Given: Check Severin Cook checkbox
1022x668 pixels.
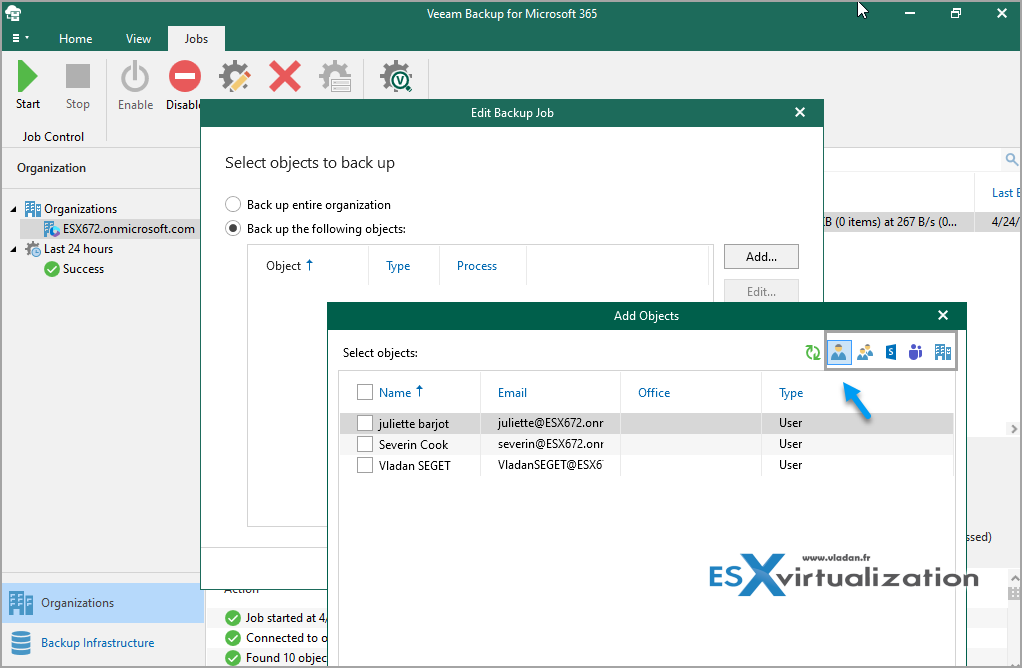Looking at the screenshot, I should pyautogui.click(x=365, y=444).
